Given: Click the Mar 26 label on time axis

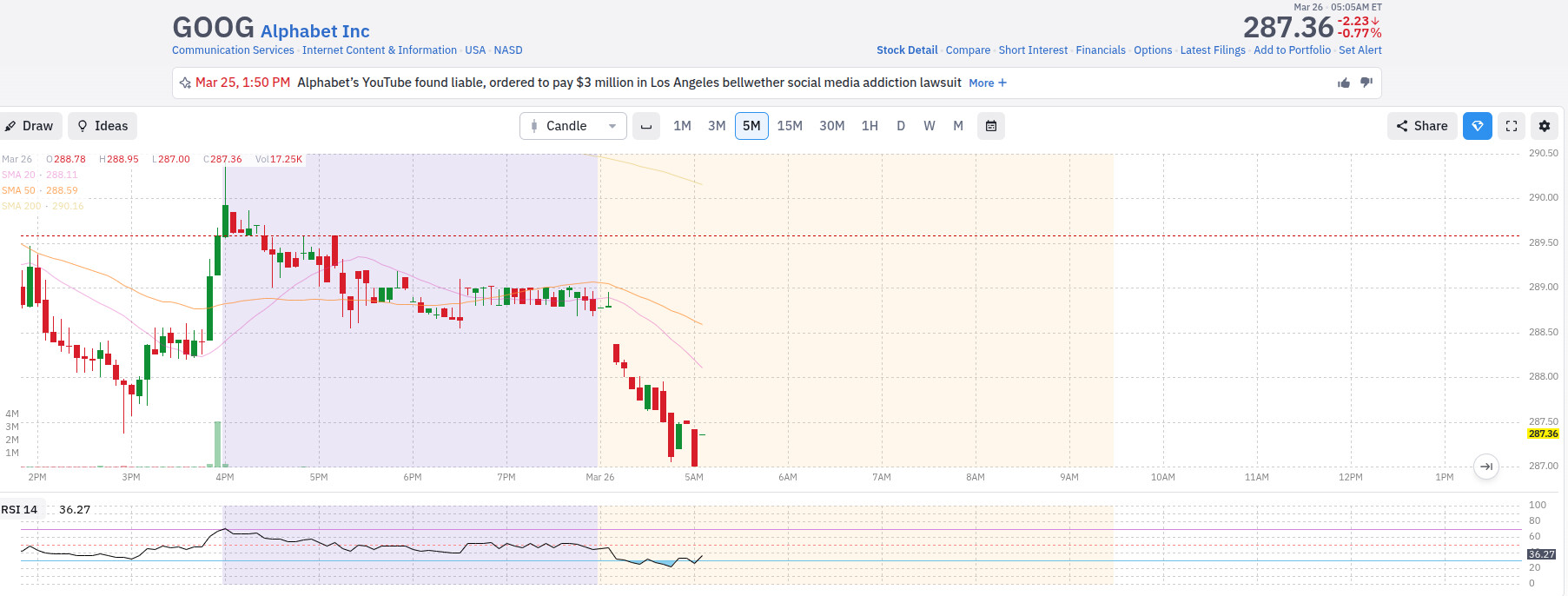Looking at the screenshot, I should coord(600,477).
